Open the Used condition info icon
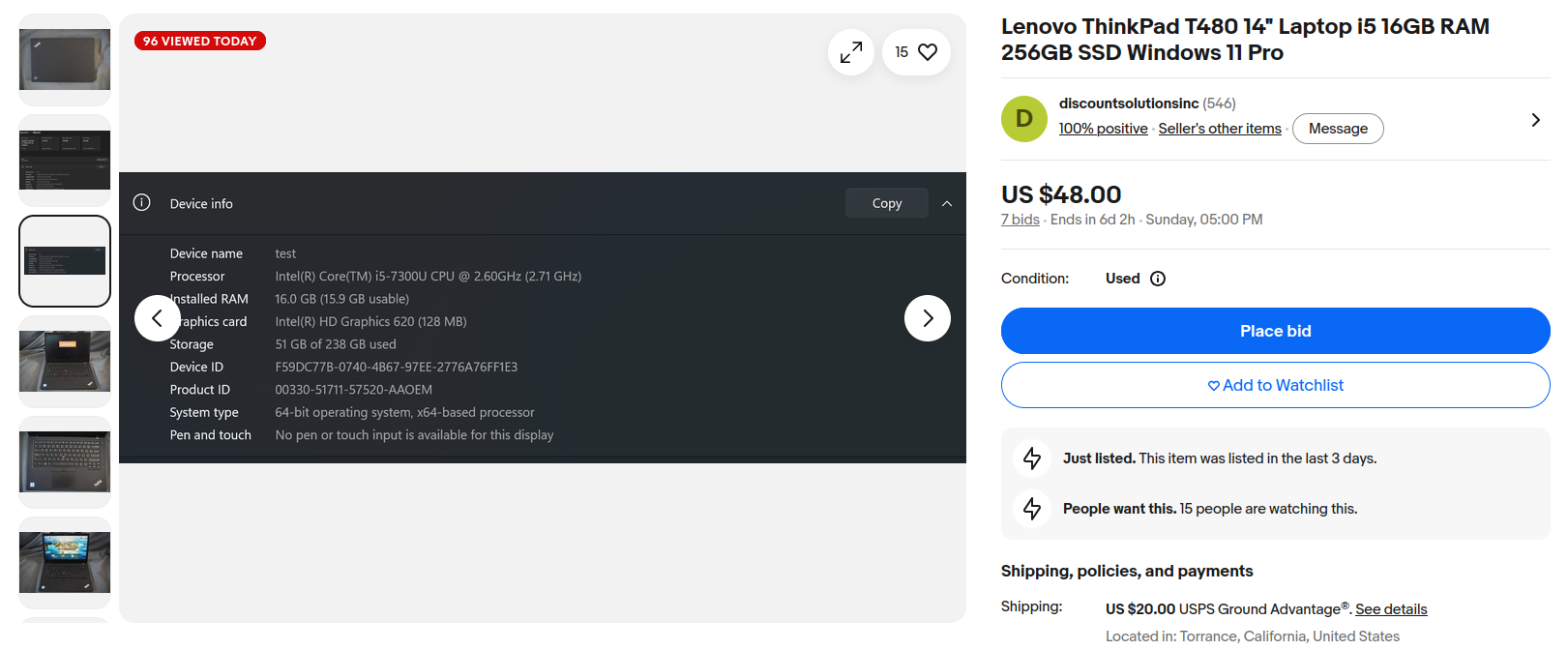 pyautogui.click(x=1158, y=279)
